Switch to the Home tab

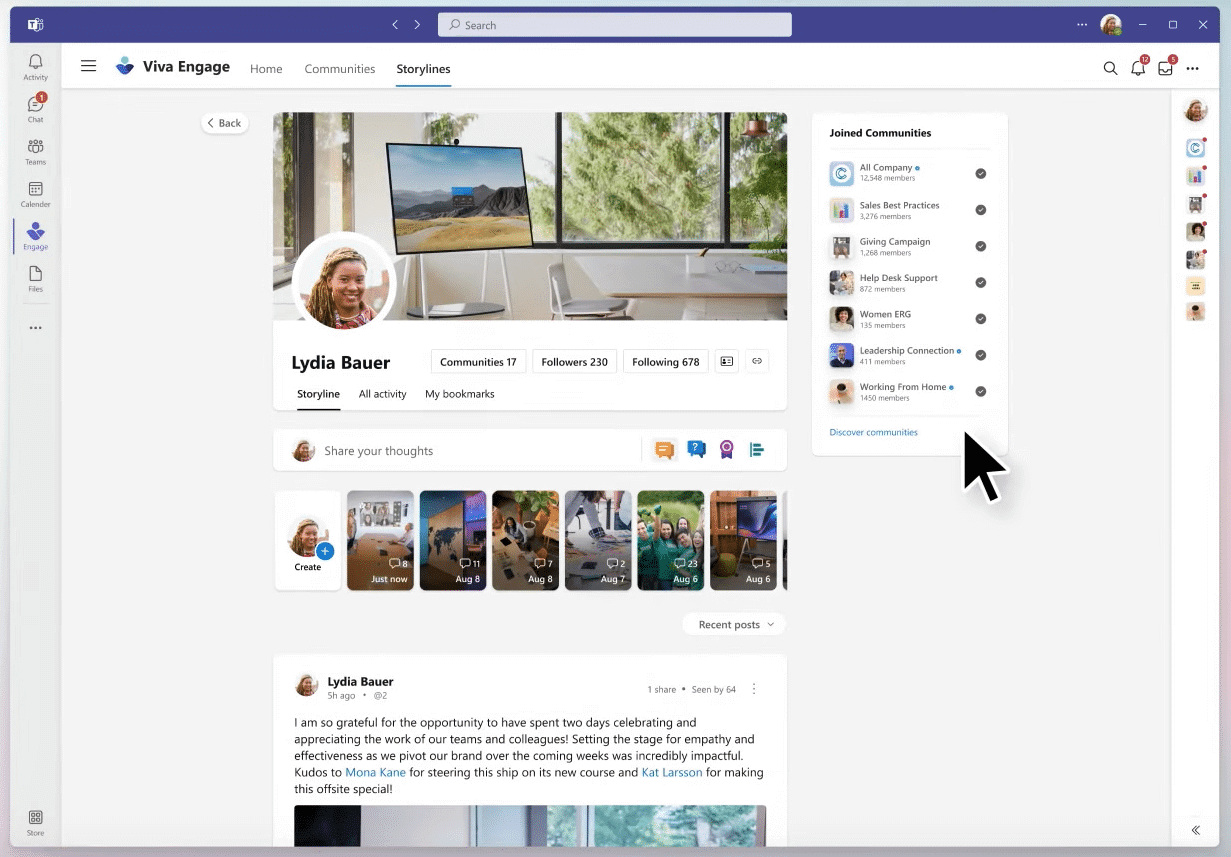pos(266,69)
